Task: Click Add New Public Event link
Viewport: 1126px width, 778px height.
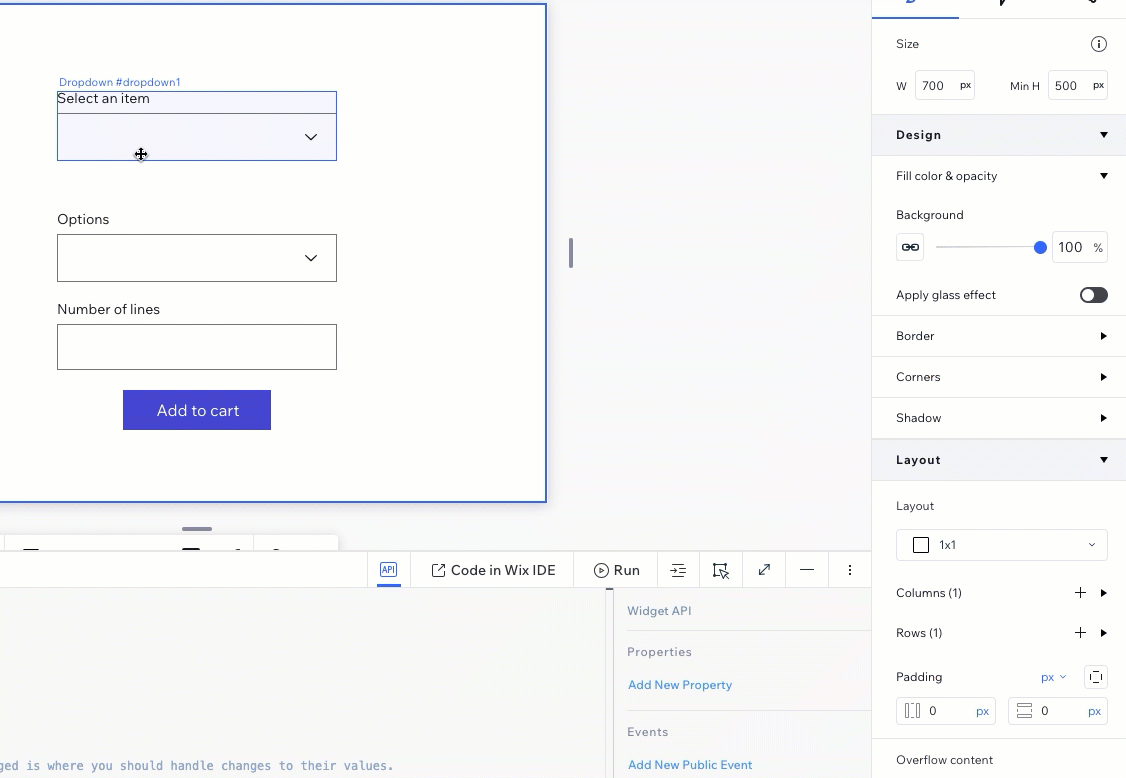Action: click(689, 765)
